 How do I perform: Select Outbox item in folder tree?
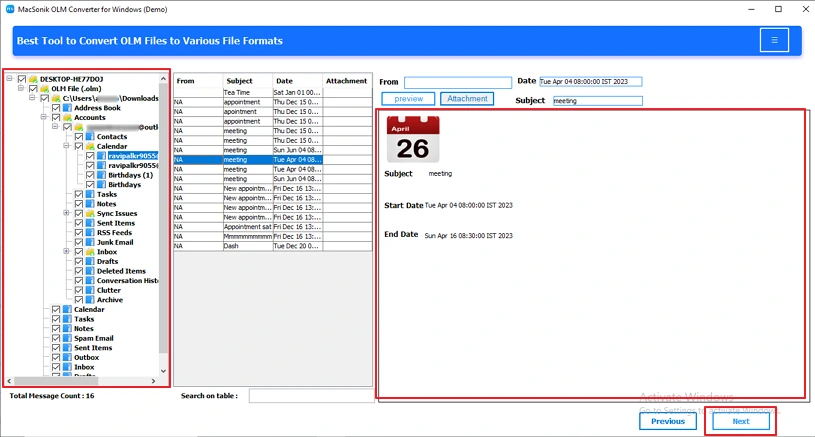(x=86, y=357)
